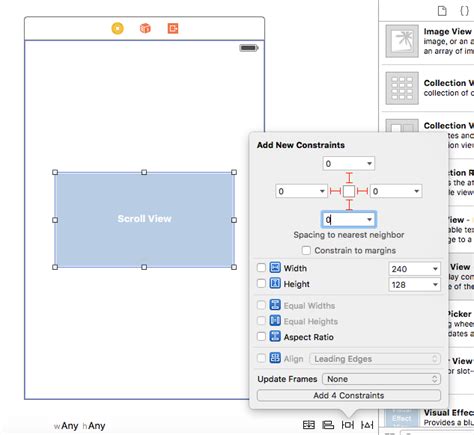Screen dimensions: 474x435
Task: Click the Add 4 Constraints button
Action: click(x=349, y=395)
